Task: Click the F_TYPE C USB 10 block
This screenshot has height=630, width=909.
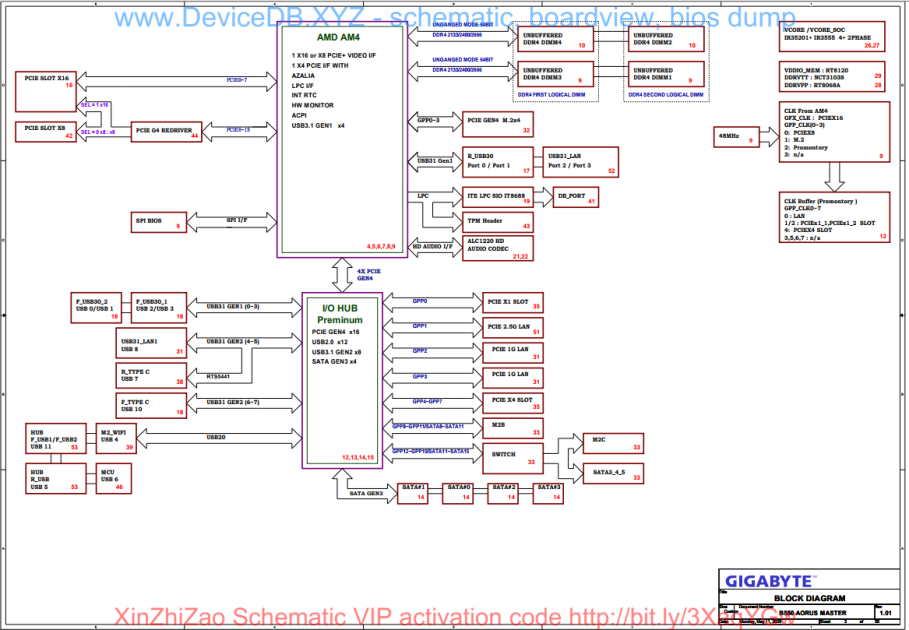Action: pyautogui.click(x=151, y=406)
